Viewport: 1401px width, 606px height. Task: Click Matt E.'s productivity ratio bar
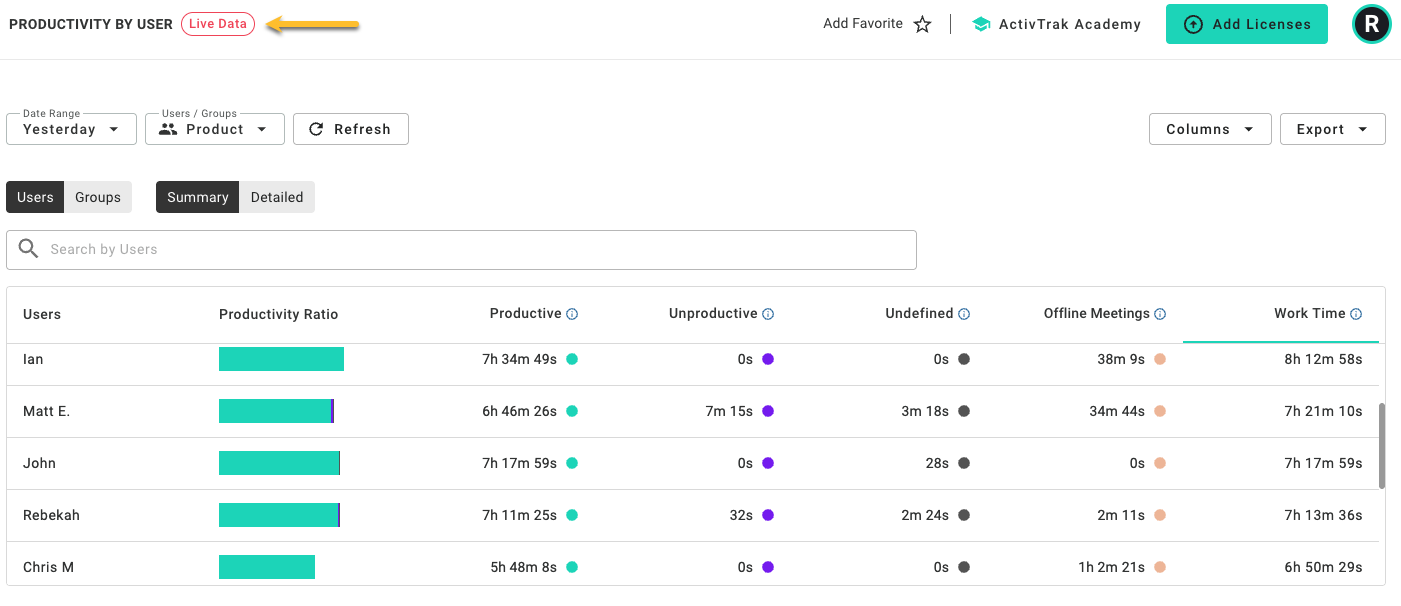tap(276, 411)
